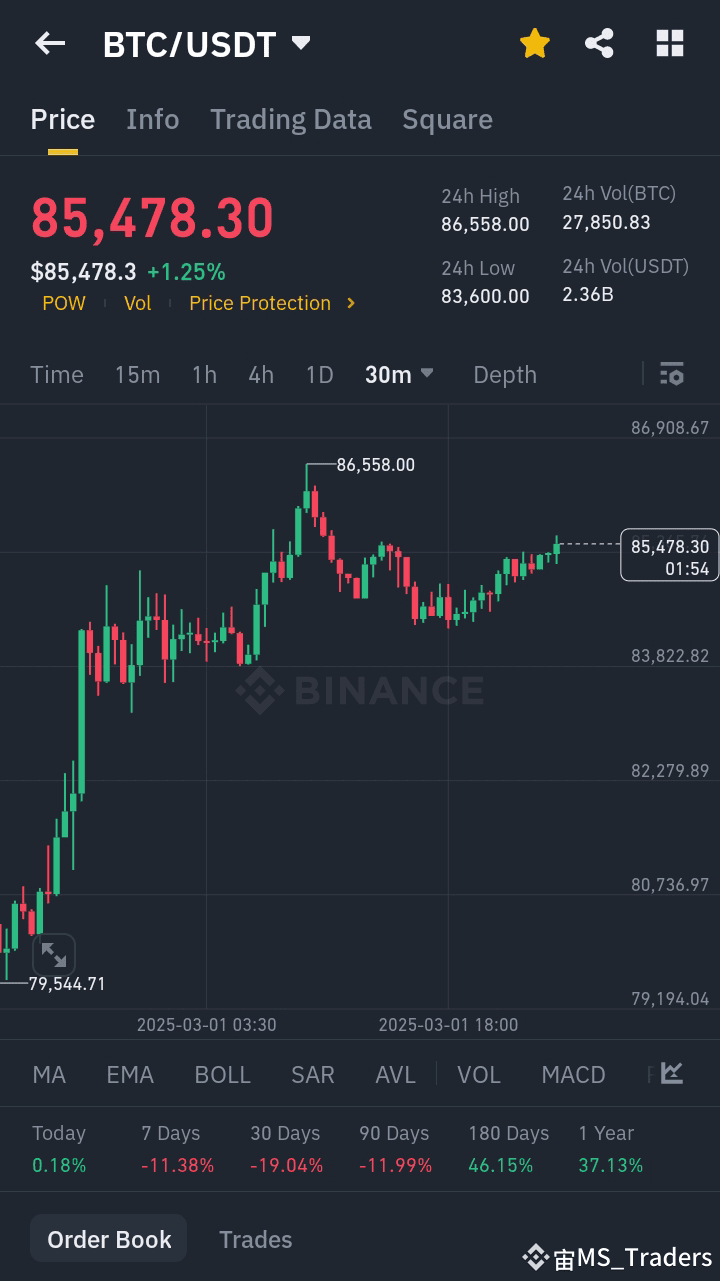Open the share options with the share icon
720x1281 pixels.
[599, 43]
